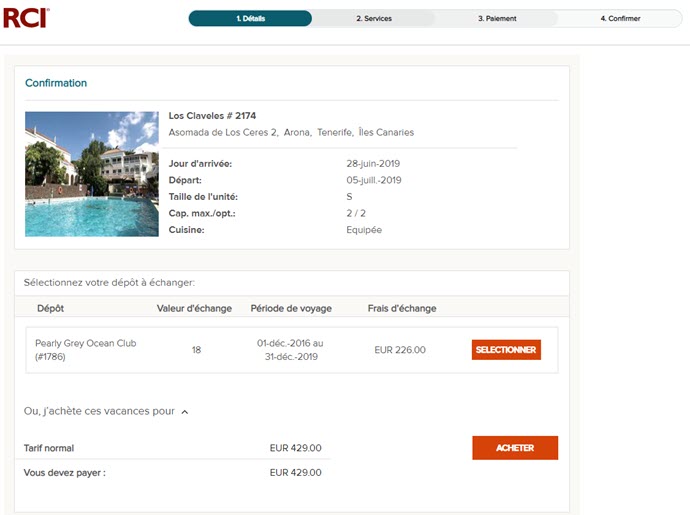
Task: Click the Tarif normal label
Action: [49, 448]
